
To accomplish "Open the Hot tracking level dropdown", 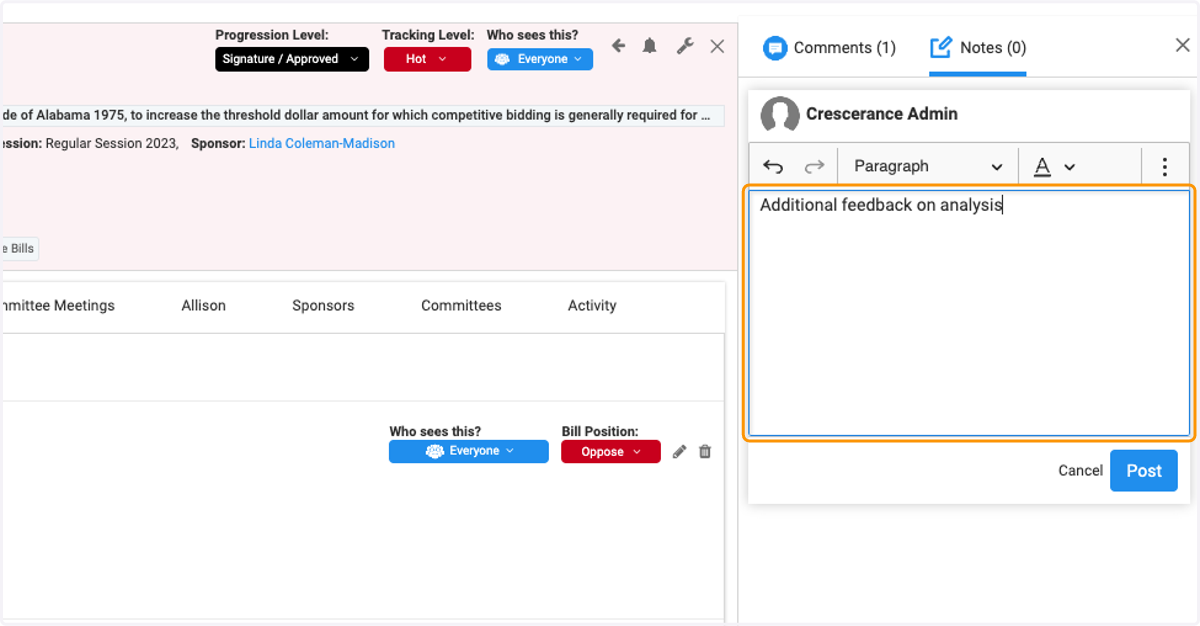I will pos(427,59).
